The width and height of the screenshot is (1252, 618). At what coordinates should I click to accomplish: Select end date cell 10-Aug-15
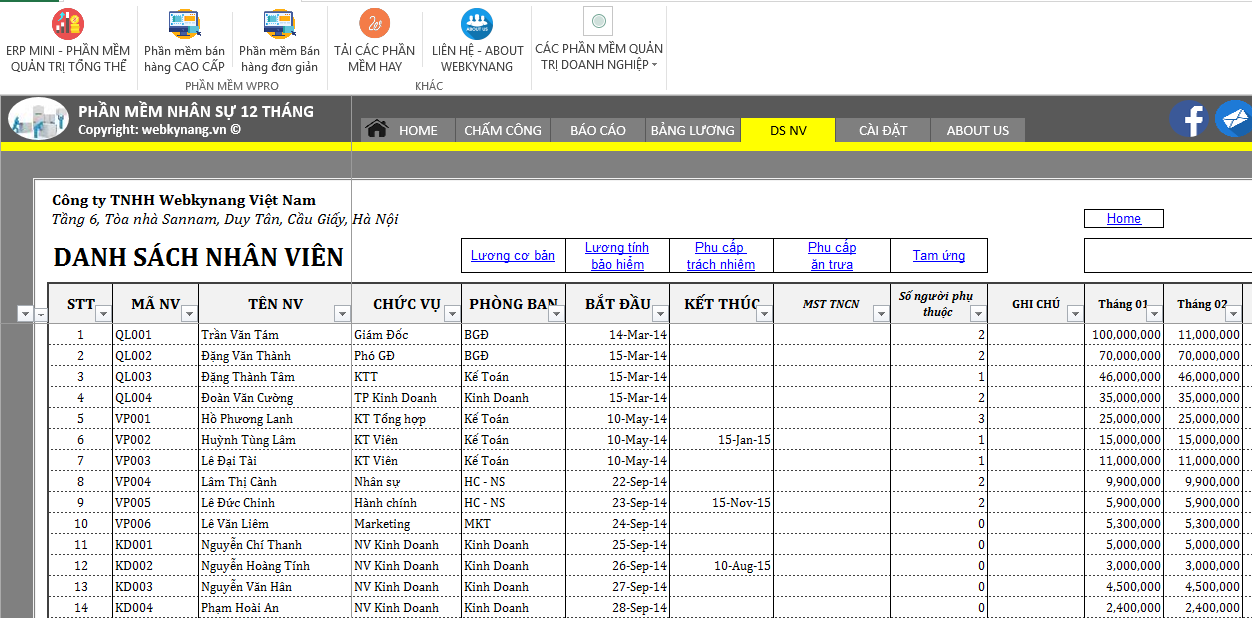click(x=722, y=566)
